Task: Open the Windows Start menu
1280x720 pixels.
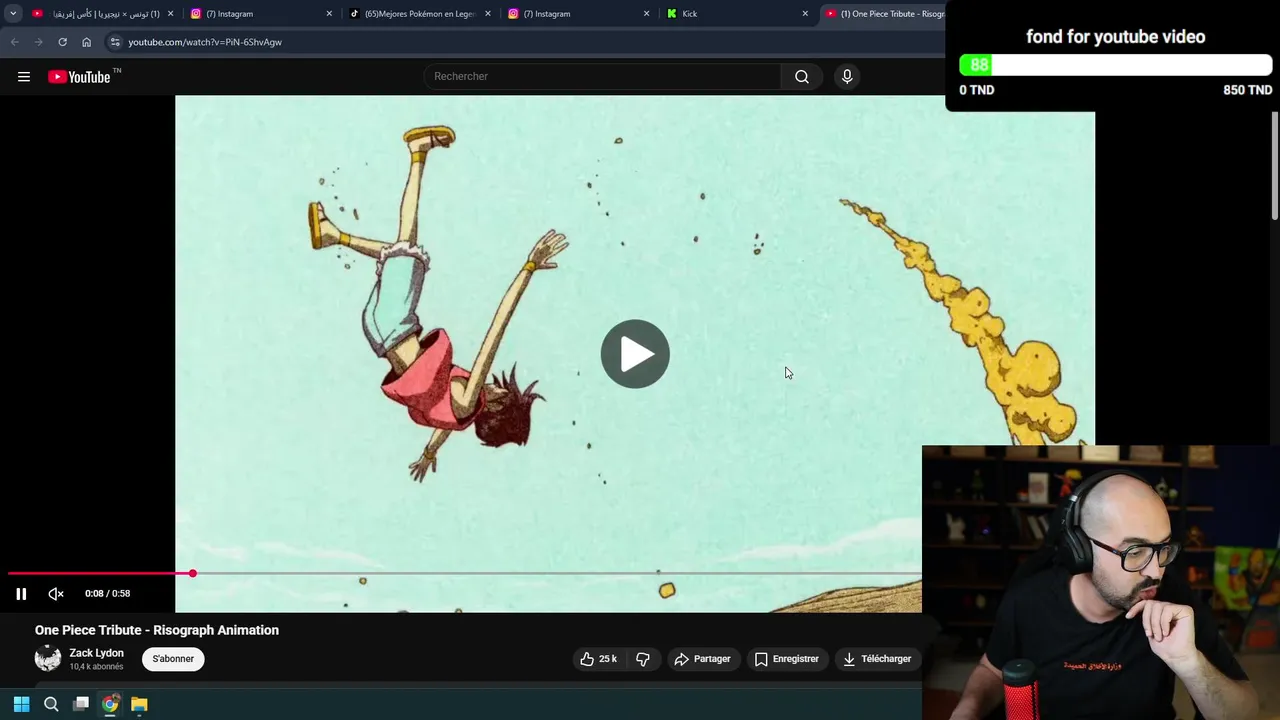Action: click(x=21, y=704)
